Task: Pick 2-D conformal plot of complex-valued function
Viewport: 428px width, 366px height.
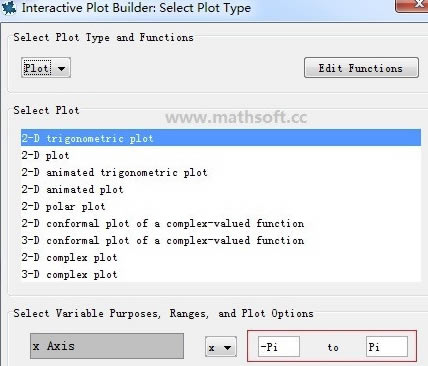Action: [221, 223]
